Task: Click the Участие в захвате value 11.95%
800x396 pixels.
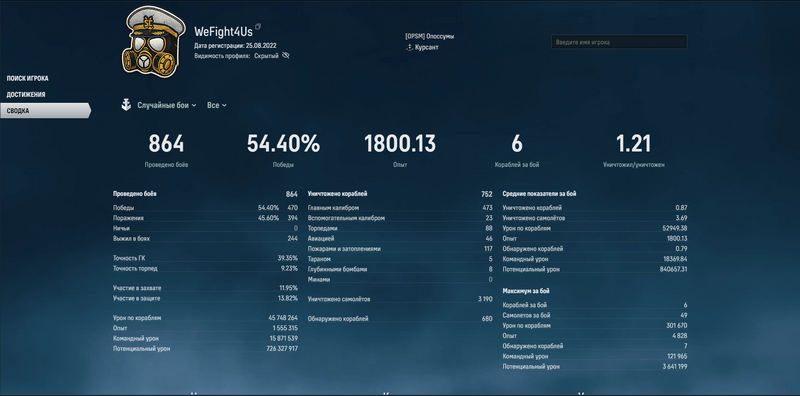Action: pyautogui.click(x=288, y=288)
